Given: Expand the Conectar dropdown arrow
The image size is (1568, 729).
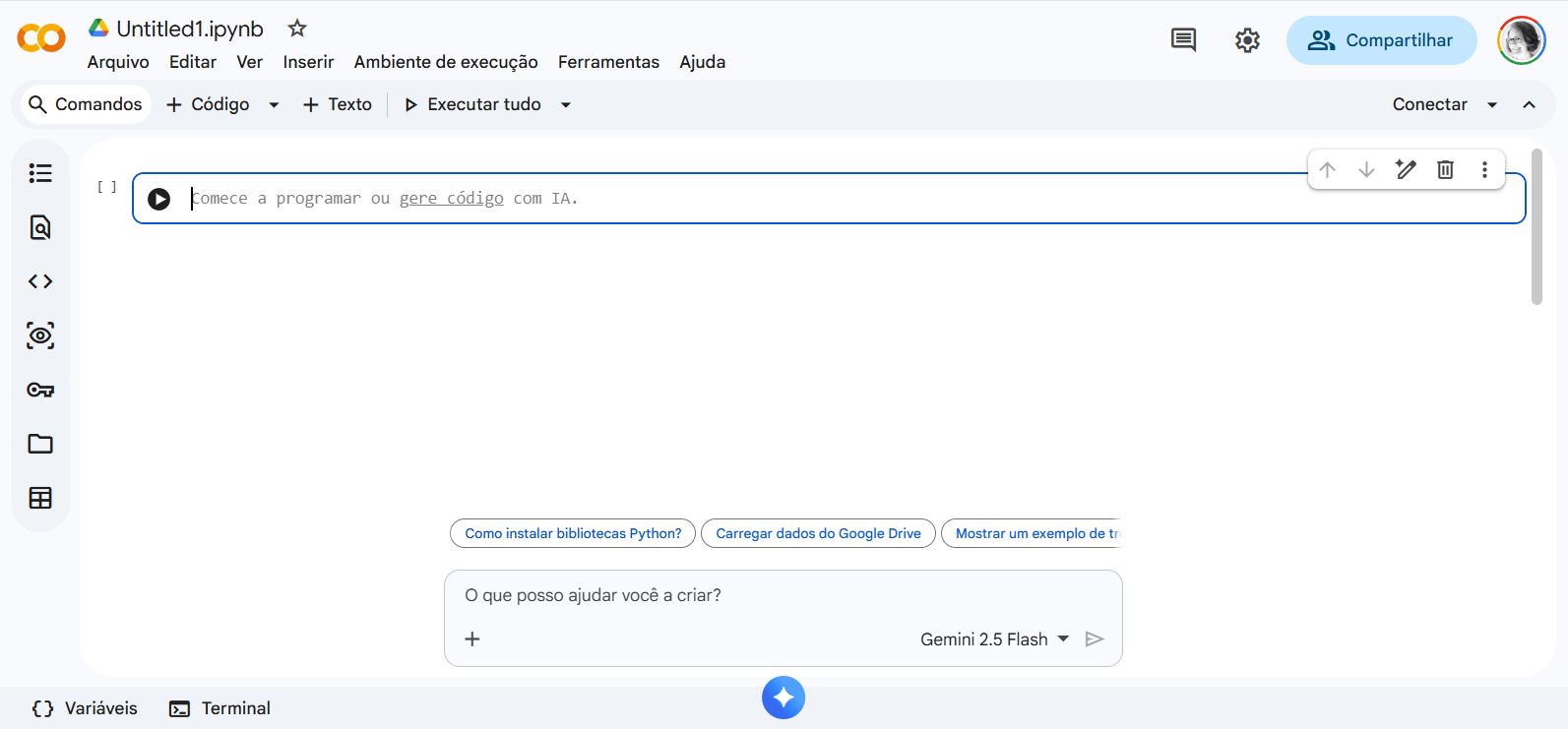Looking at the screenshot, I should (x=1492, y=104).
